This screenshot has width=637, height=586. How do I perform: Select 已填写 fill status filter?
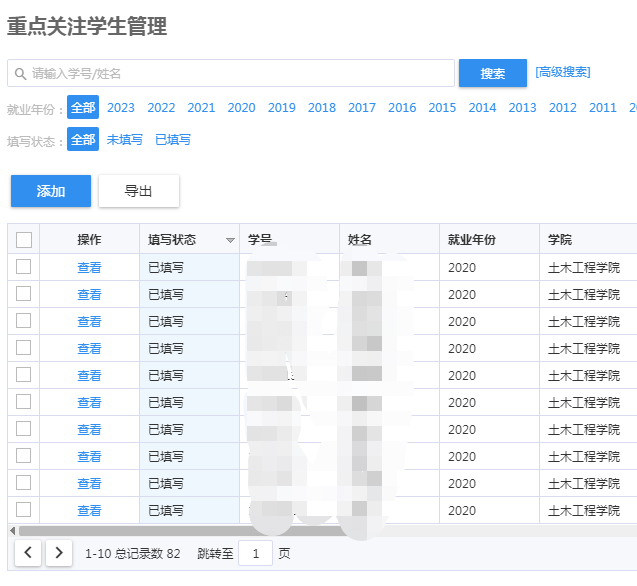point(173,140)
